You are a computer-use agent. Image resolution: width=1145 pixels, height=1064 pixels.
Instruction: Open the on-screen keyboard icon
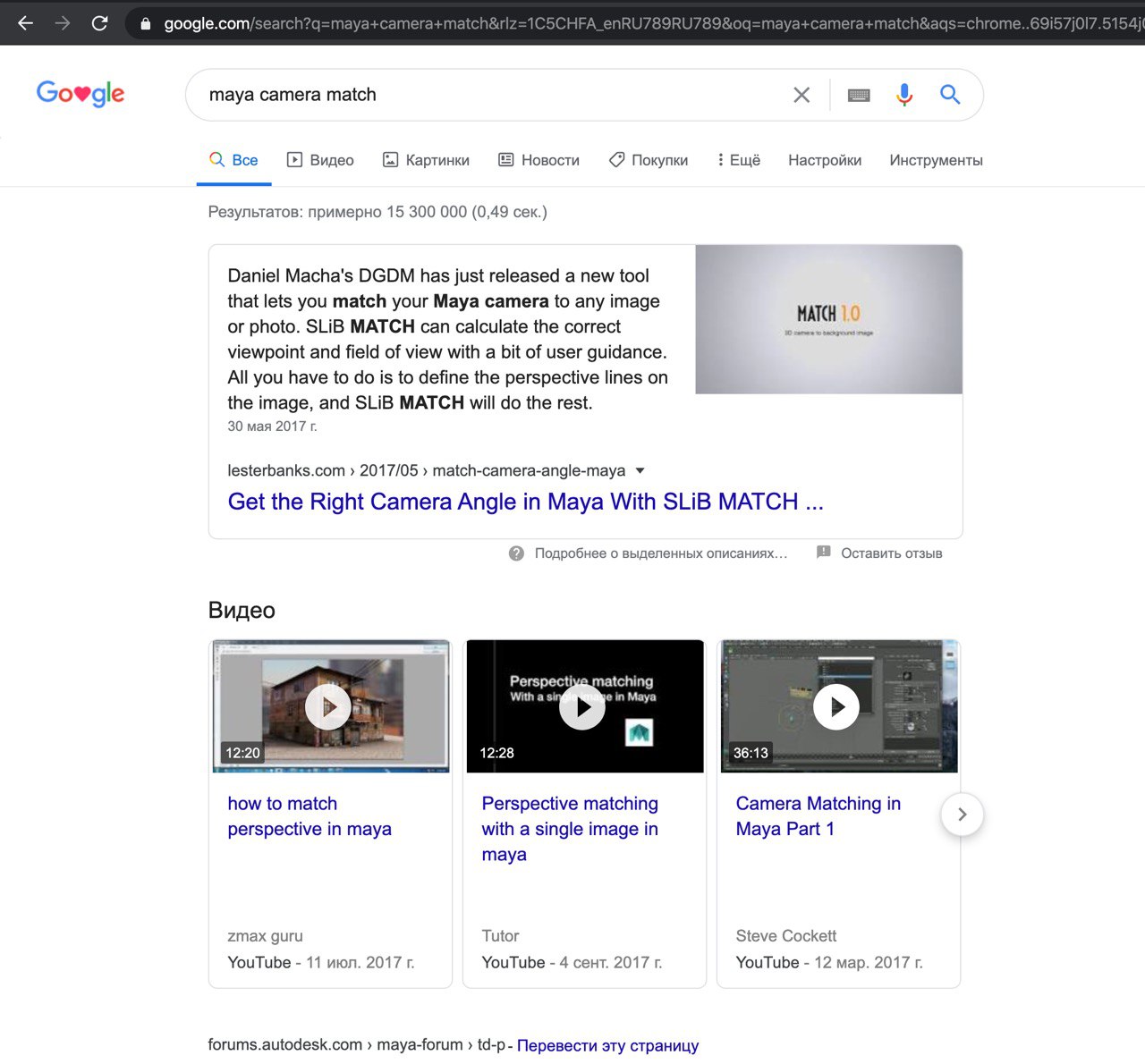tap(859, 95)
